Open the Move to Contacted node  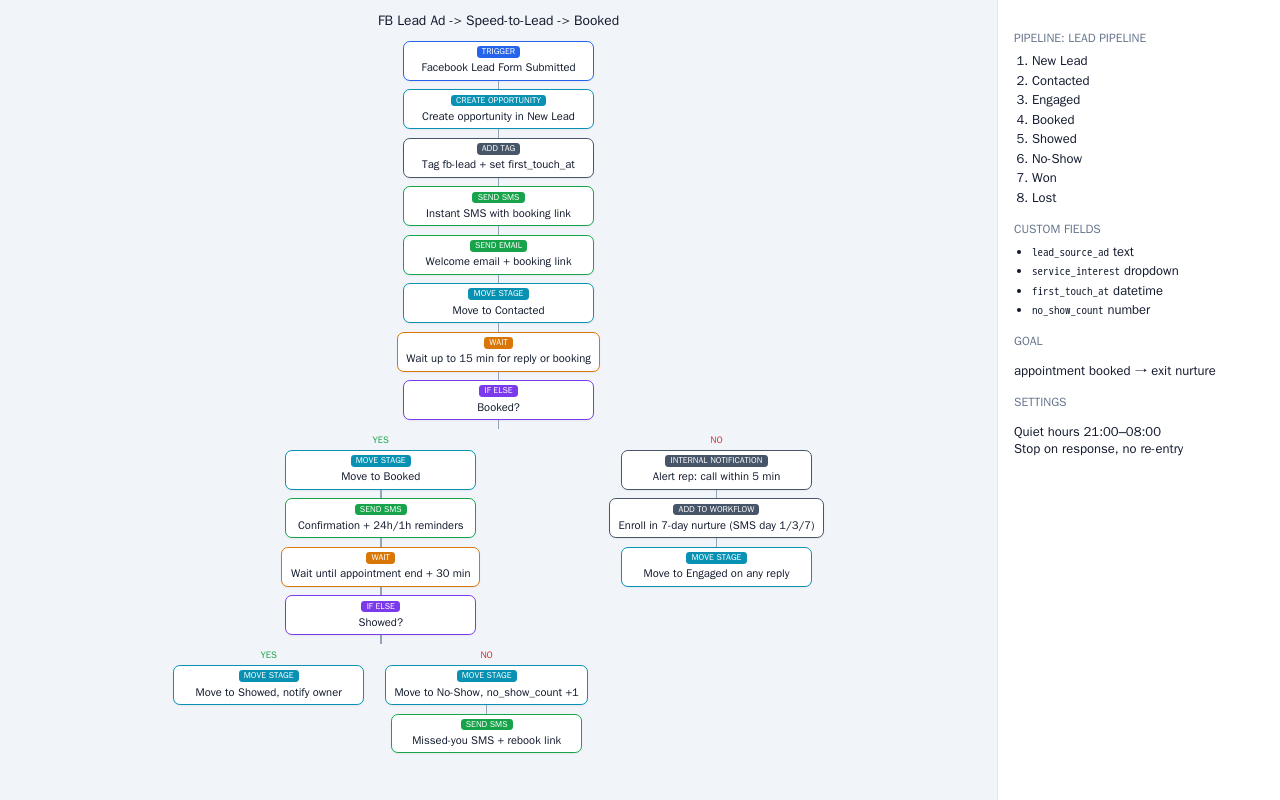tap(498, 303)
